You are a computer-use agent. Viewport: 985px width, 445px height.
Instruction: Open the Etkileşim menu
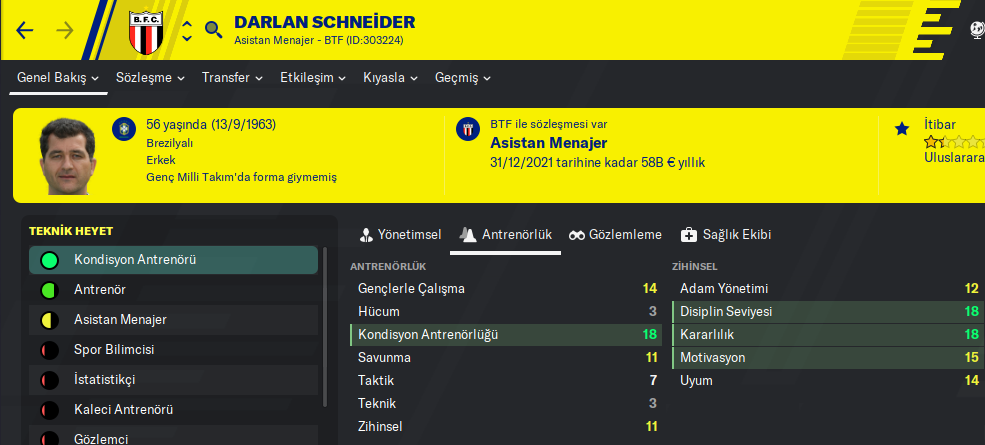tap(313, 77)
